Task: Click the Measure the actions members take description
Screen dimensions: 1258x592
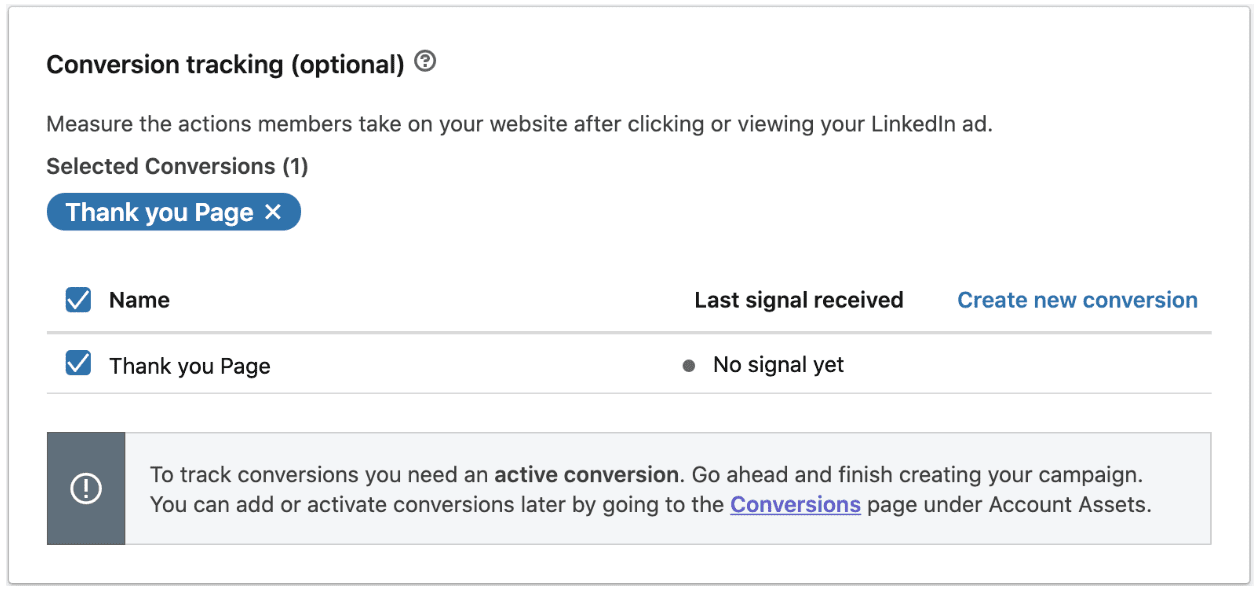Action: point(519,126)
